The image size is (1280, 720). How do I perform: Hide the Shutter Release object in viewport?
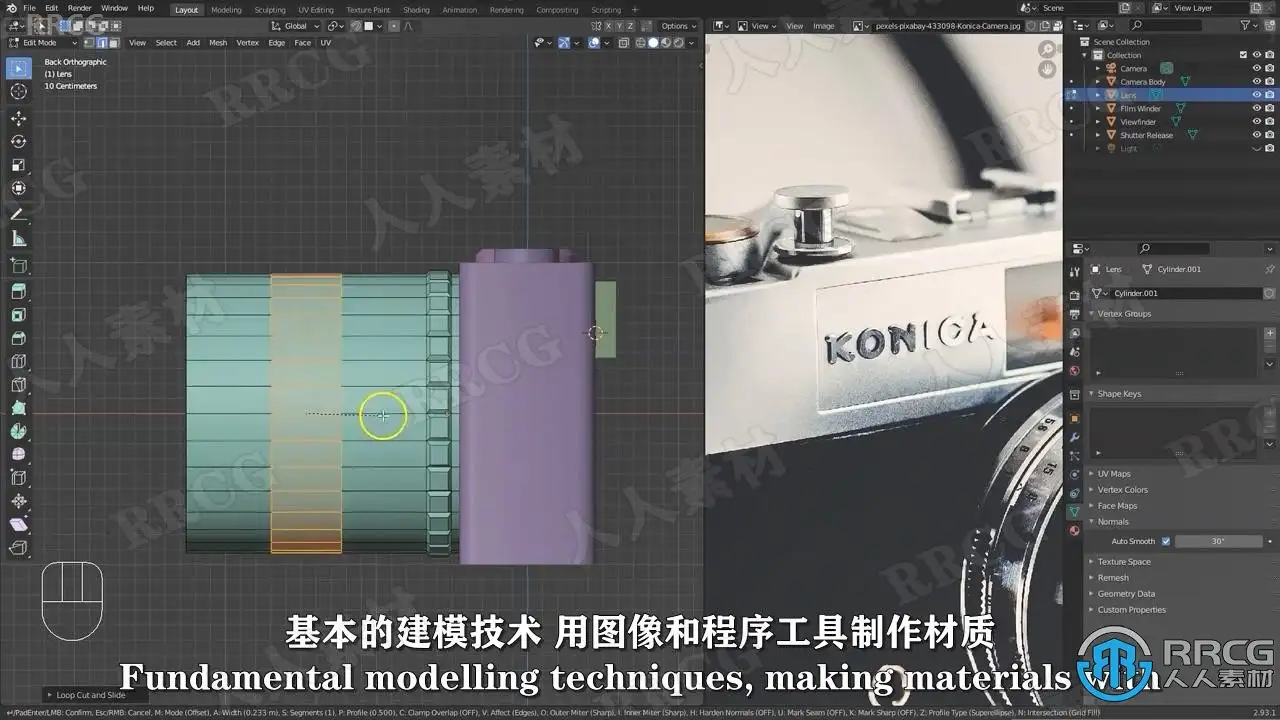1257,135
